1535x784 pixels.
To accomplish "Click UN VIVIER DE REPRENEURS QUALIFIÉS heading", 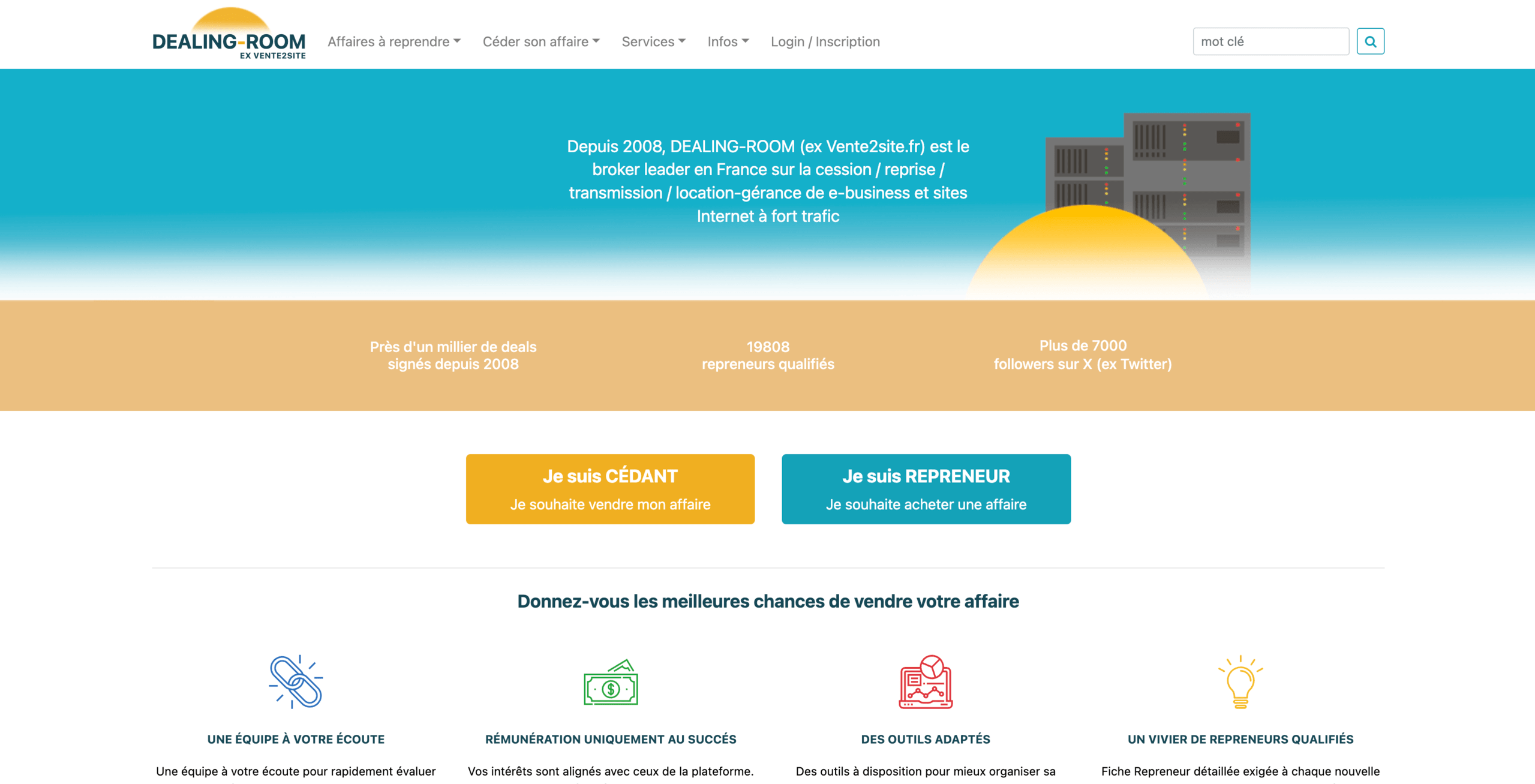I will (x=1240, y=739).
